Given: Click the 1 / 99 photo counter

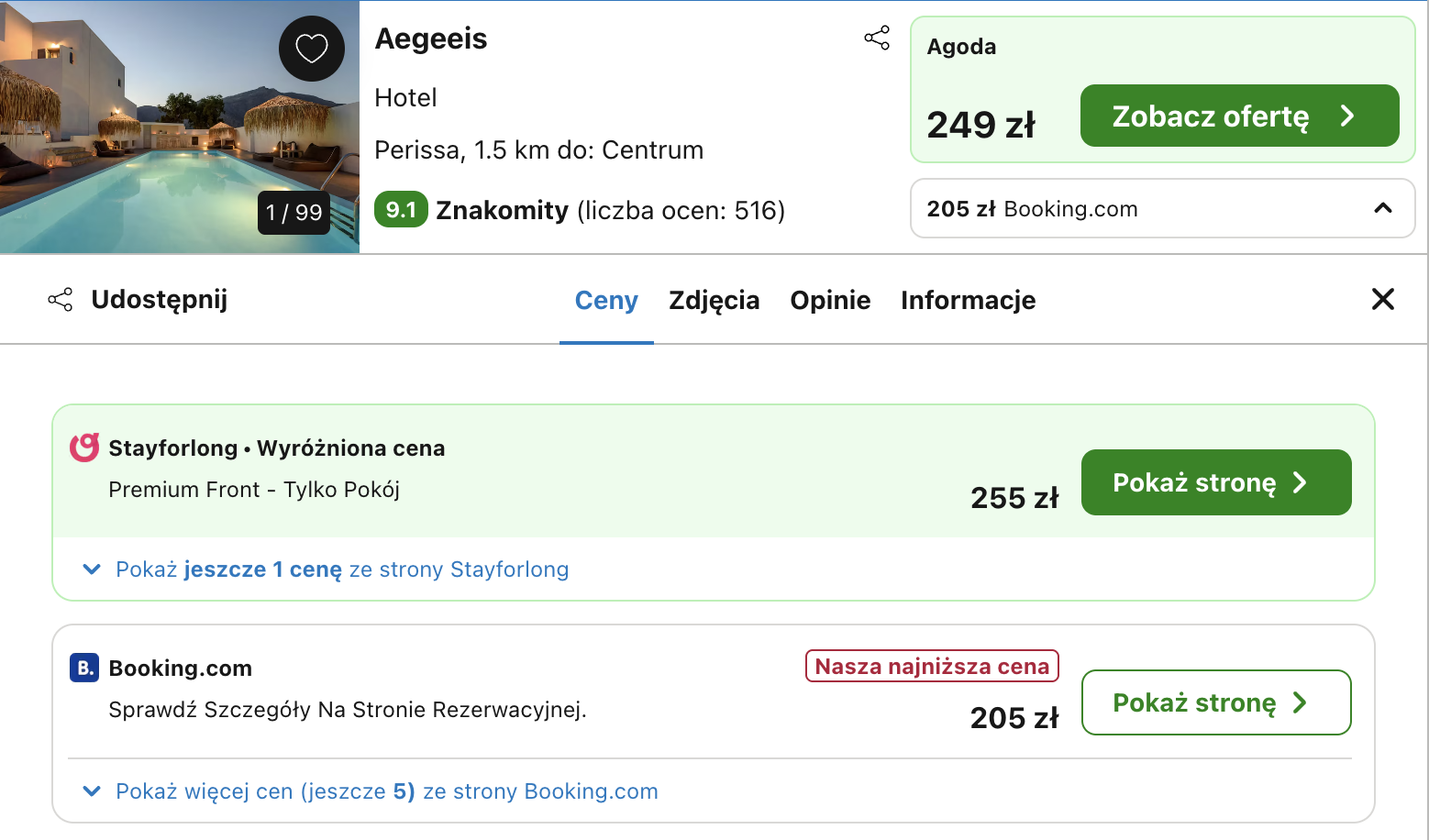Looking at the screenshot, I should 294,213.
